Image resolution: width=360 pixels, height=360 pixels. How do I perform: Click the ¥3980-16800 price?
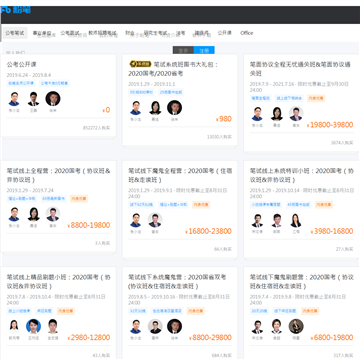[x=332, y=231]
